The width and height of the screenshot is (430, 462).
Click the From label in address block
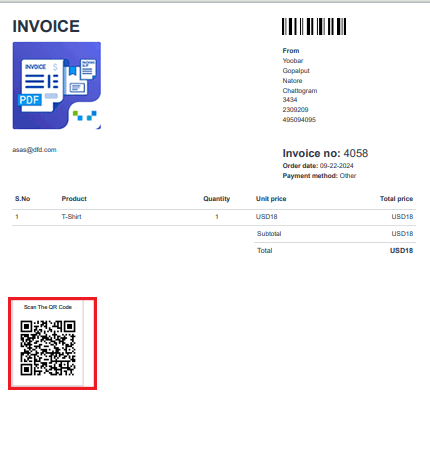point(291,51)
